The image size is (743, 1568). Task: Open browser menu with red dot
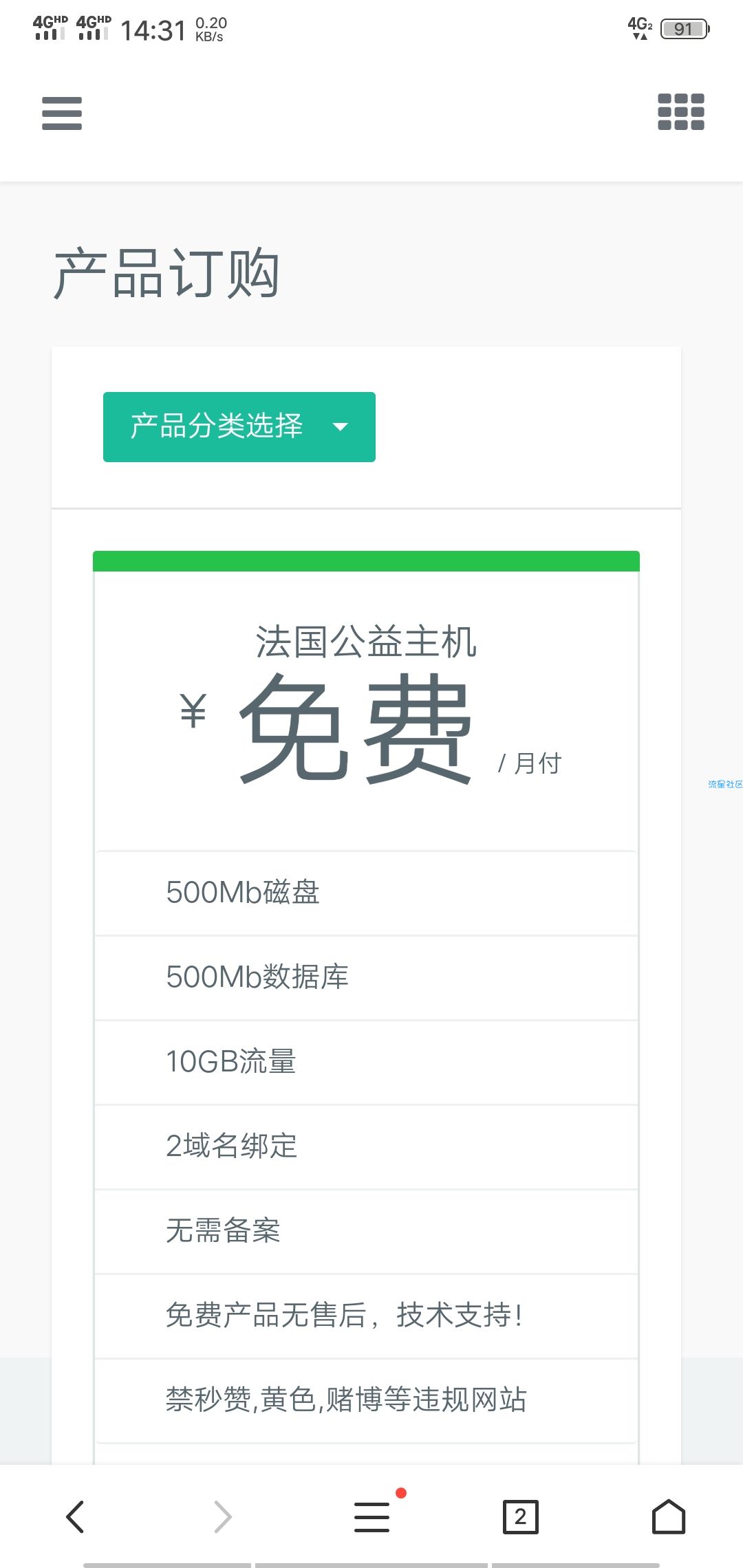pos(372,1516)
